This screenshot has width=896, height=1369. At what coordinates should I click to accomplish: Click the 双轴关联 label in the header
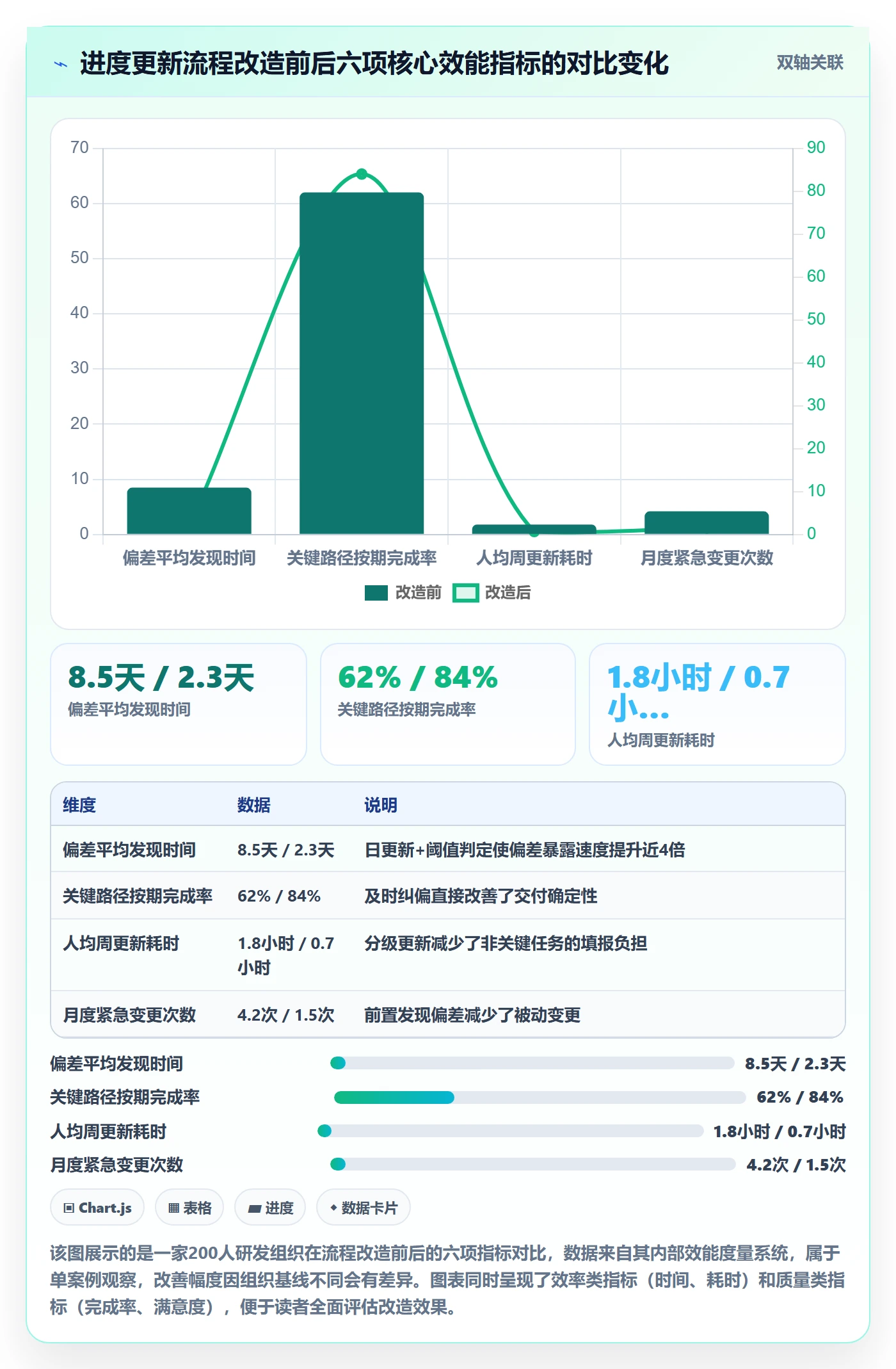(810, 63)
